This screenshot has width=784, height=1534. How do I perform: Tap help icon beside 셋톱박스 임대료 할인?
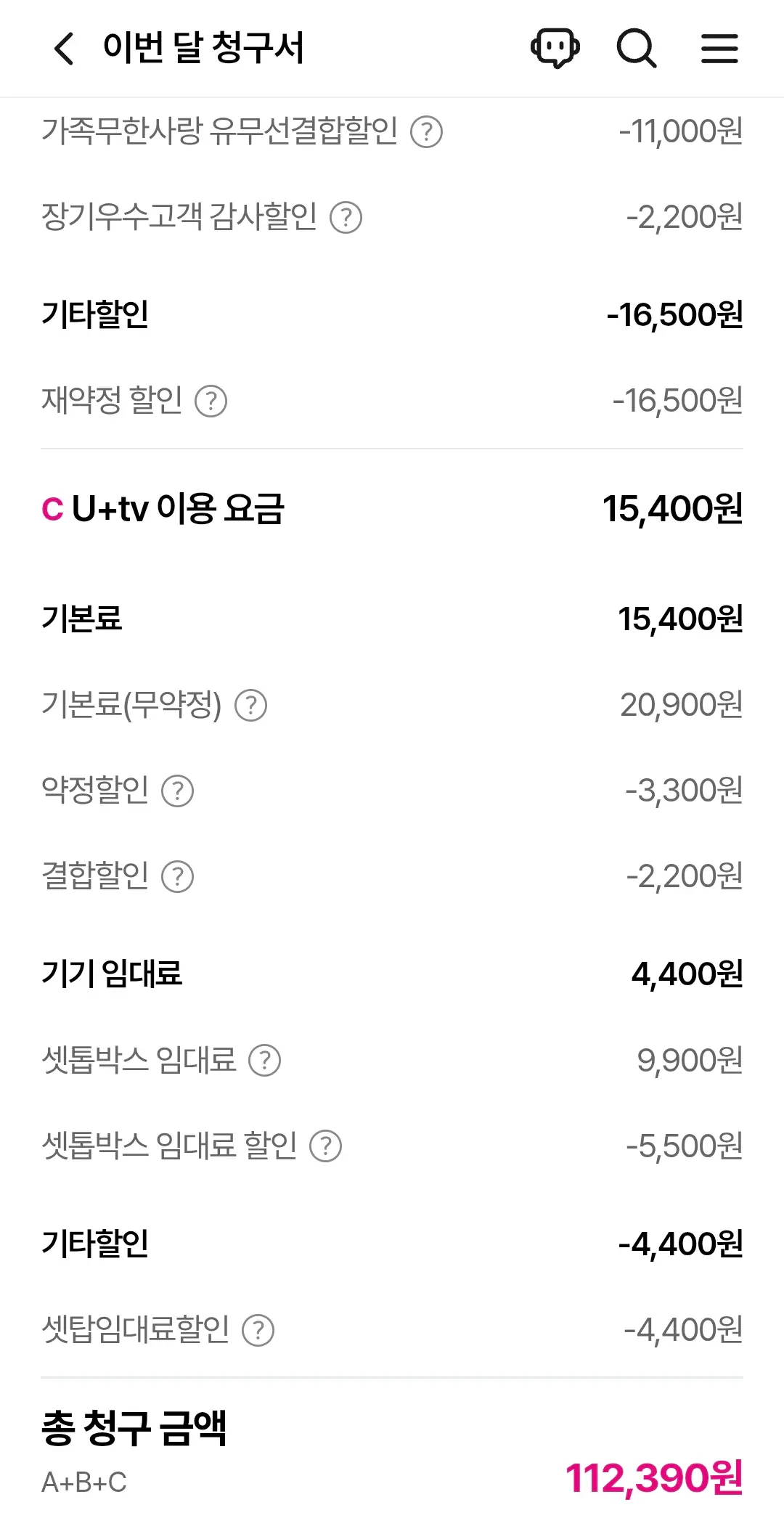[x=326, y=1146]
